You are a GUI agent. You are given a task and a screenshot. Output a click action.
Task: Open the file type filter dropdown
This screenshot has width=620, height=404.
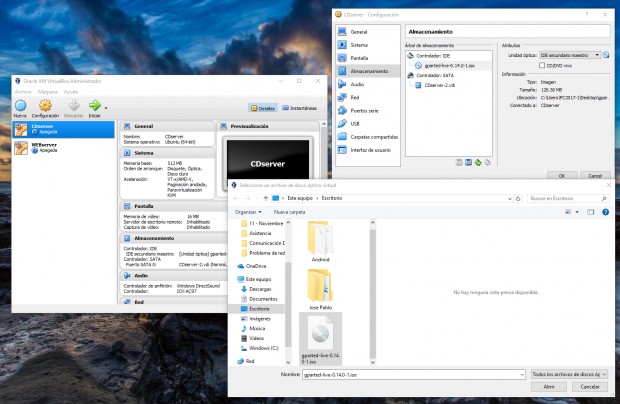(x=569, y=374)
